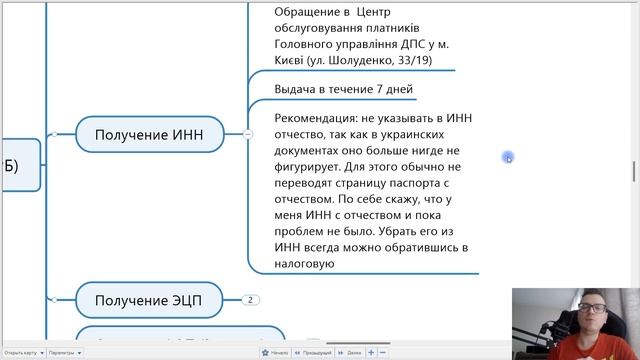Select the "Получение ИНН" node
Viewport: 640px width, 360px height.
(x=150, y=134)
